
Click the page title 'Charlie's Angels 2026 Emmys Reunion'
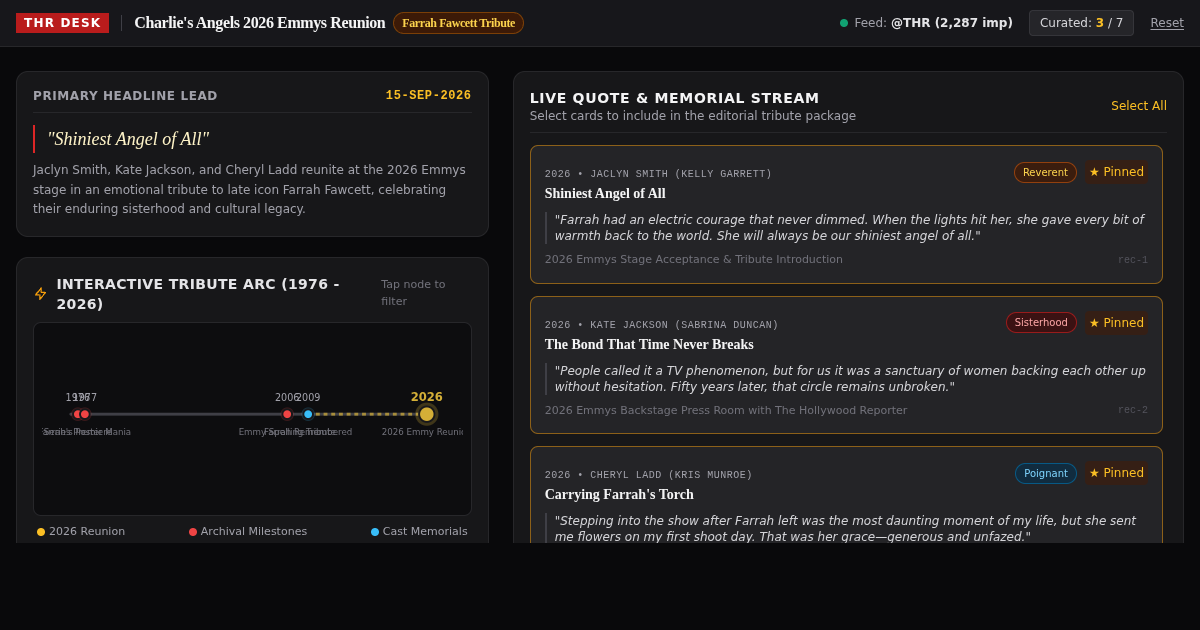click(260, 23)
